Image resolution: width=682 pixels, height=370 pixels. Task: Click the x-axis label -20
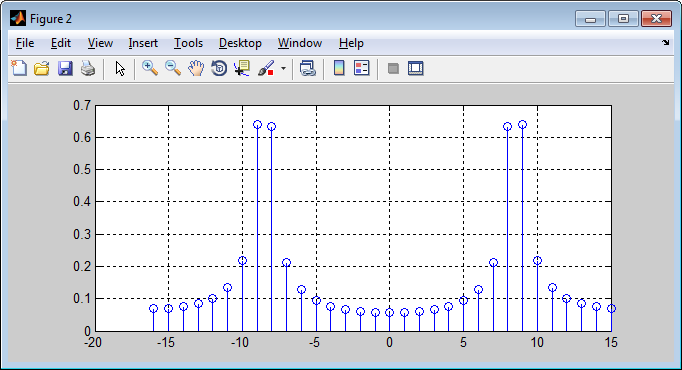point(93,343)
